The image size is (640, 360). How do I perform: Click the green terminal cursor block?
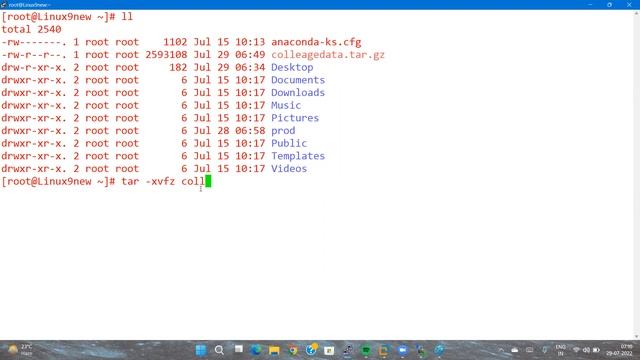[208, 181]
